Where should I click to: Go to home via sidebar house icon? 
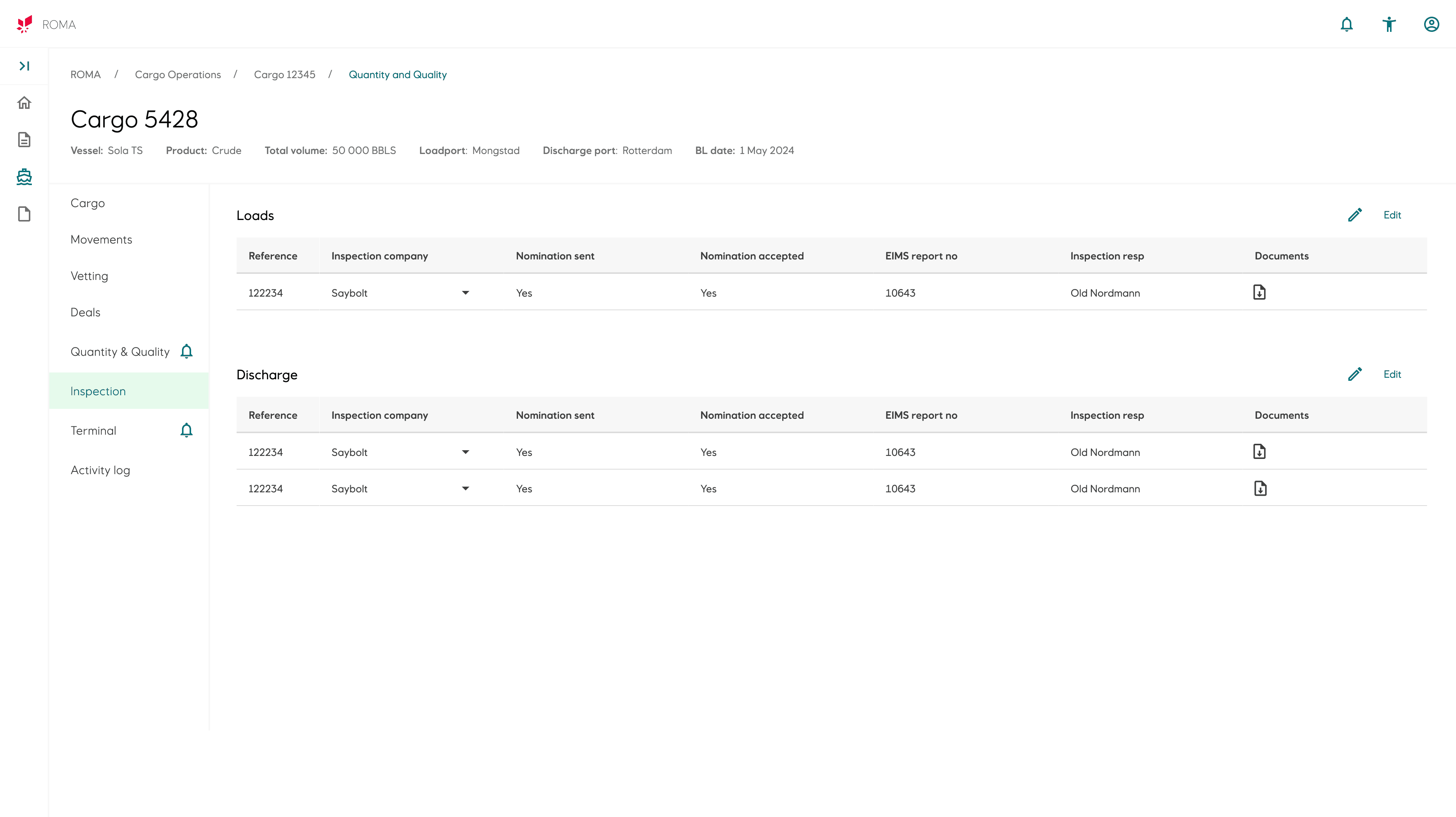[x=24, y=103]
